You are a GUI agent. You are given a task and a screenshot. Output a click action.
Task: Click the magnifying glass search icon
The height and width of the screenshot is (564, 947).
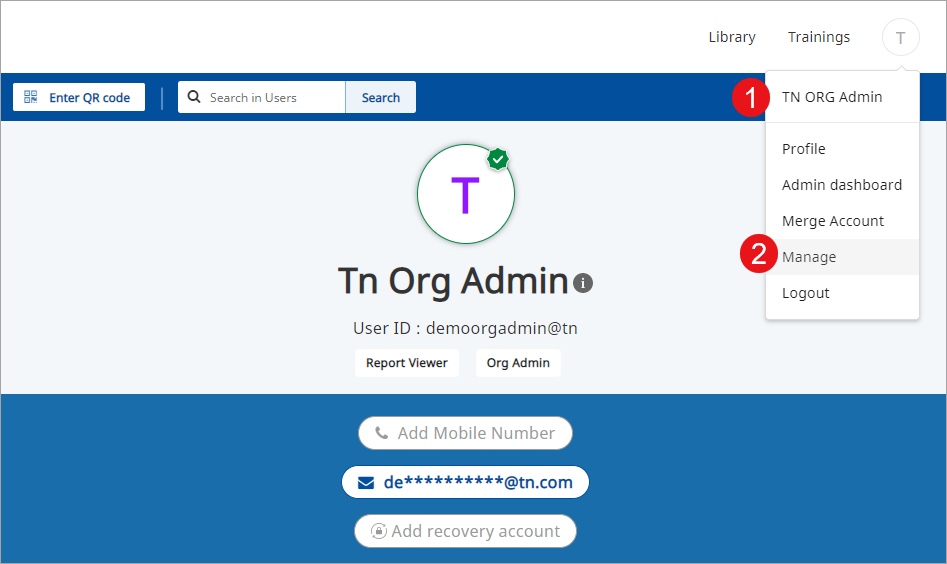coord(194,97)
